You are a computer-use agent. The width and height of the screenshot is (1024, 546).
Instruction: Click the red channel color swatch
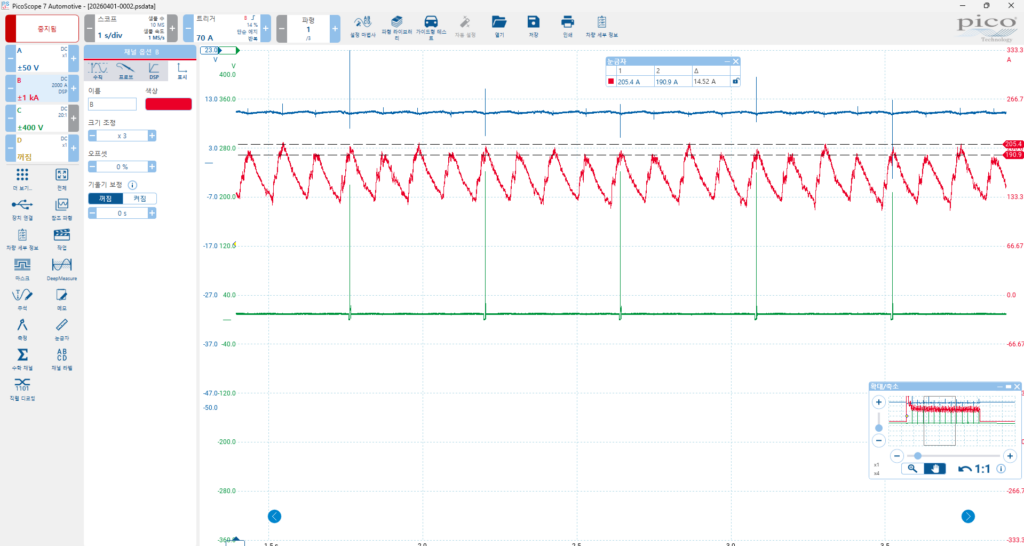[x=169, y=104]
